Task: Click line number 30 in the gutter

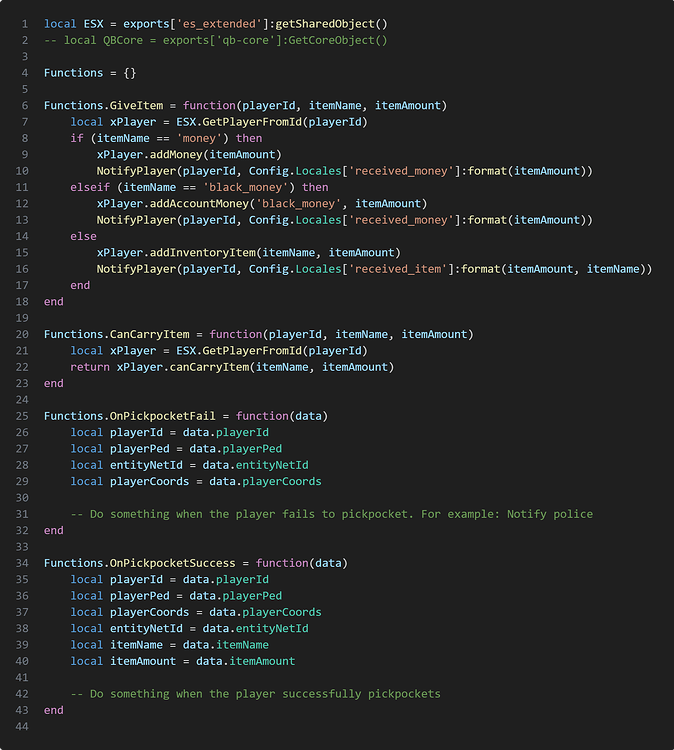Action: pyautogui.click(x=22, y=497)
